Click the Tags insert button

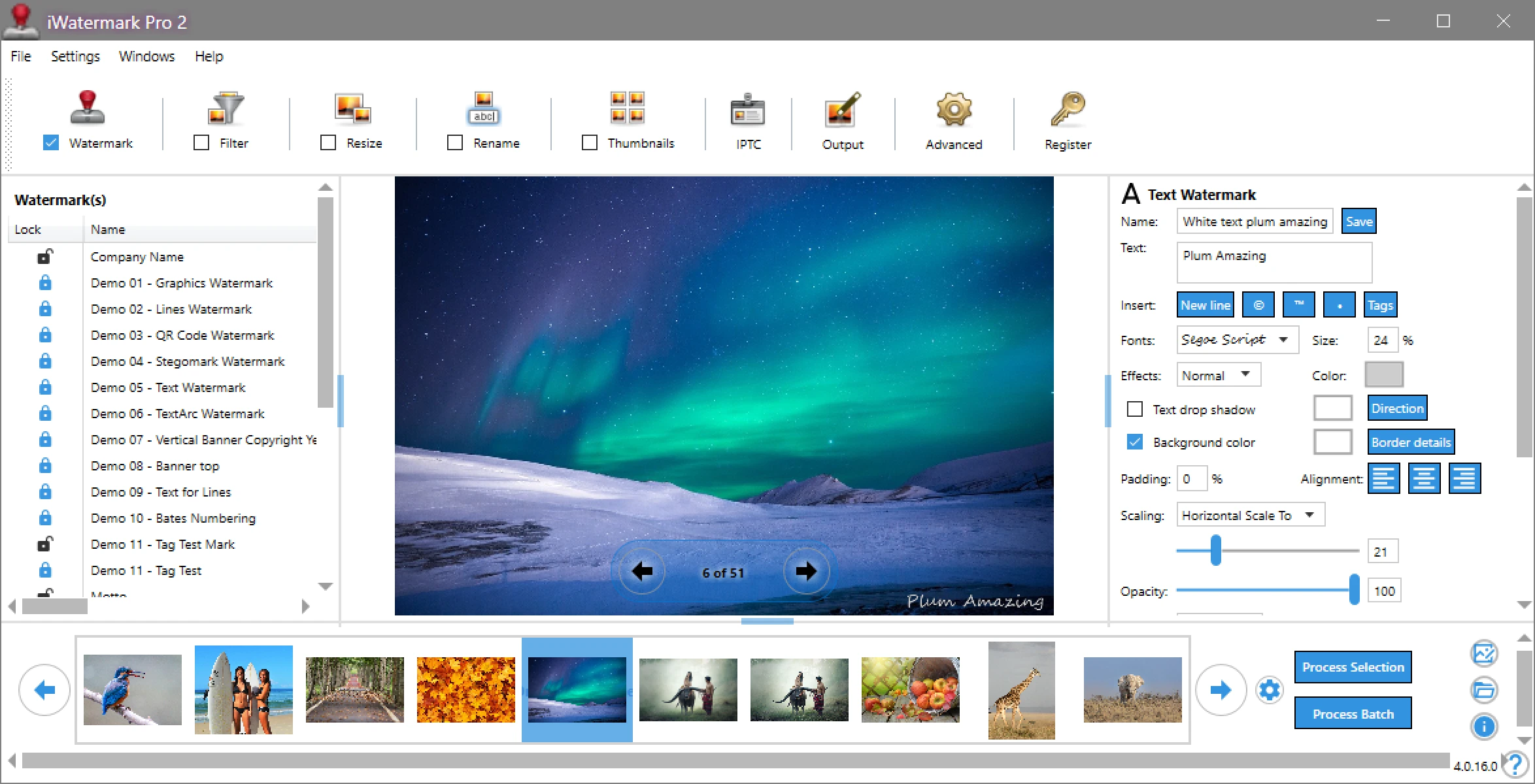tap(1380, 305)
